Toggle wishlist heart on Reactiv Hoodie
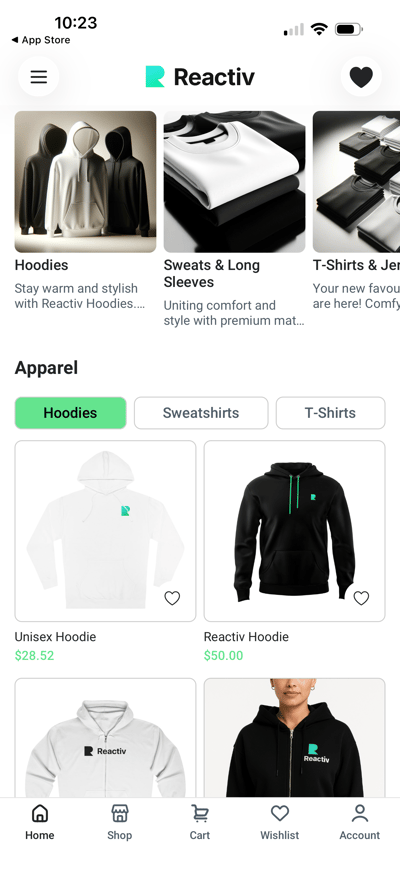The height and width of the screenshot is (869, 400). click(x=361, y=598)
